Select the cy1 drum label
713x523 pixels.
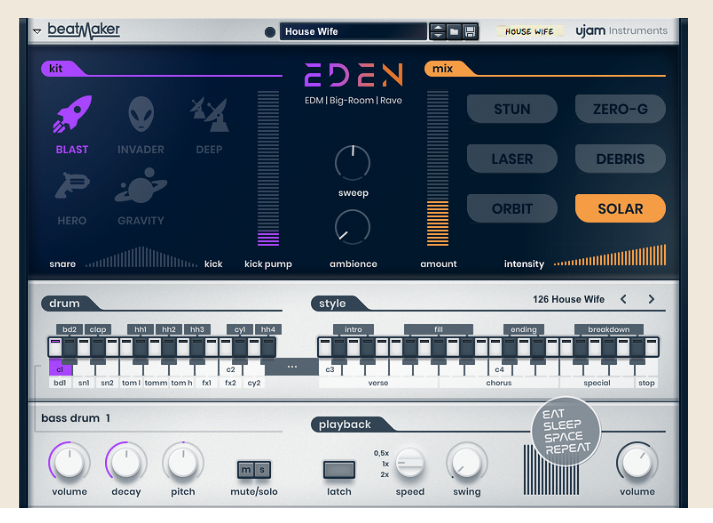tap(240, 329)
